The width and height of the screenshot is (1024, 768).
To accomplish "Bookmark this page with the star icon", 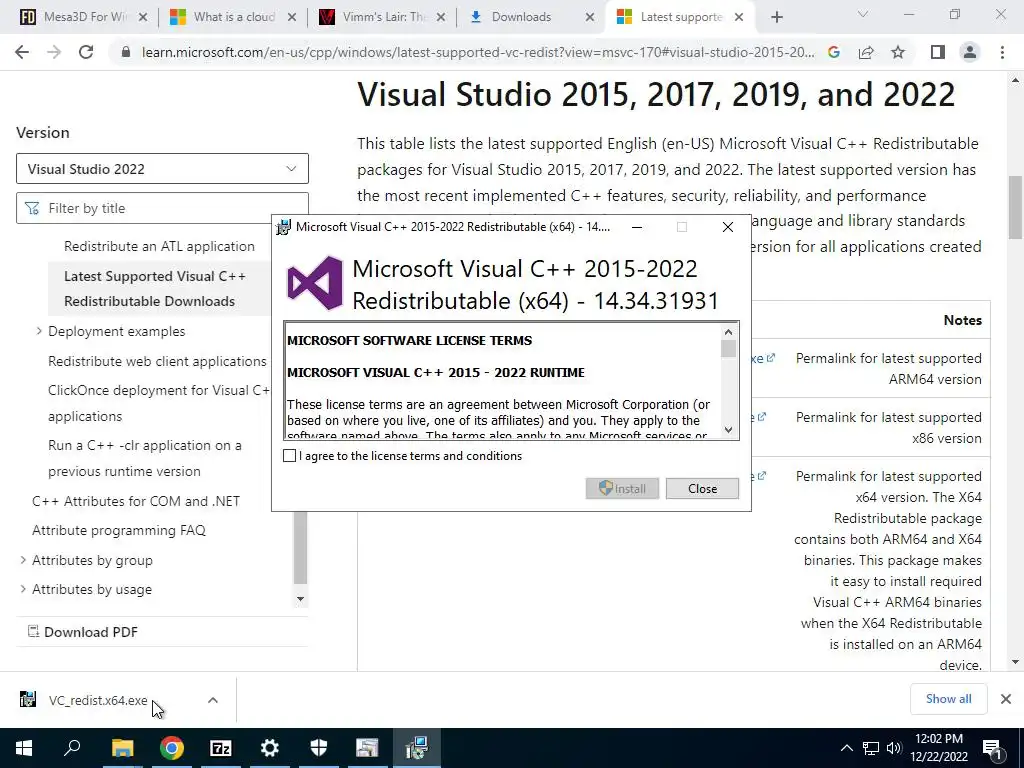I will click(x=898, y=52).
